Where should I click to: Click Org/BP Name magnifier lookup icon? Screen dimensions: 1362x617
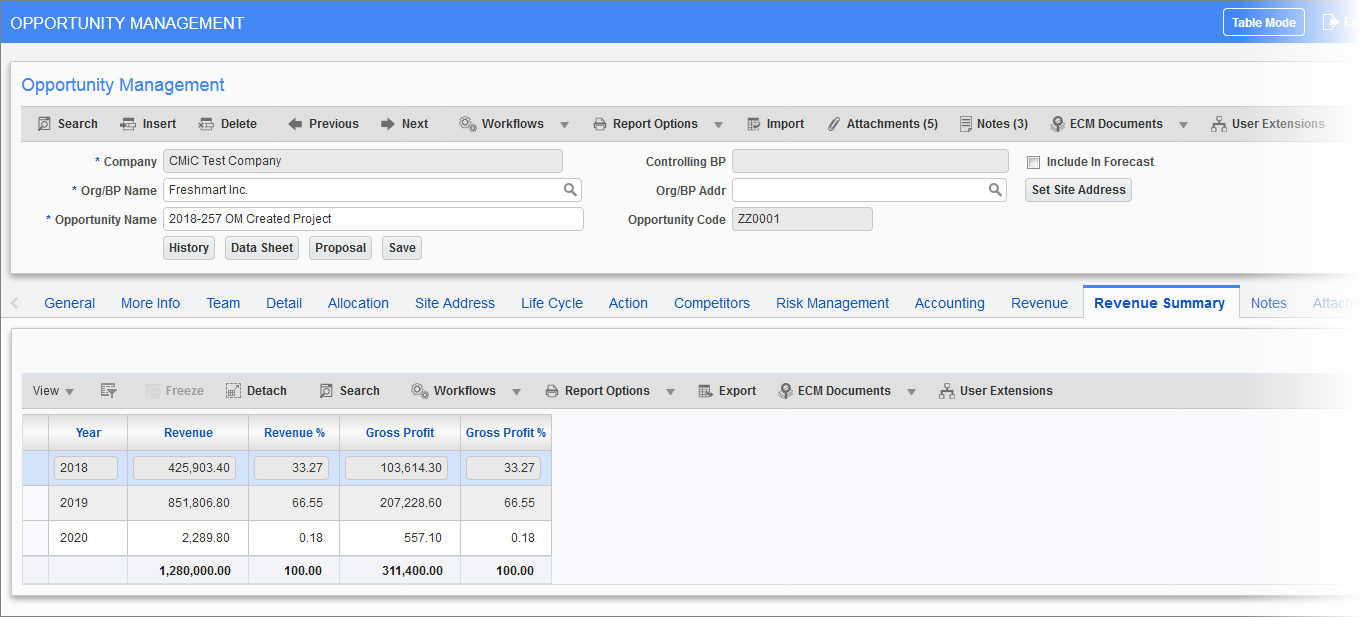coord(570,189)
